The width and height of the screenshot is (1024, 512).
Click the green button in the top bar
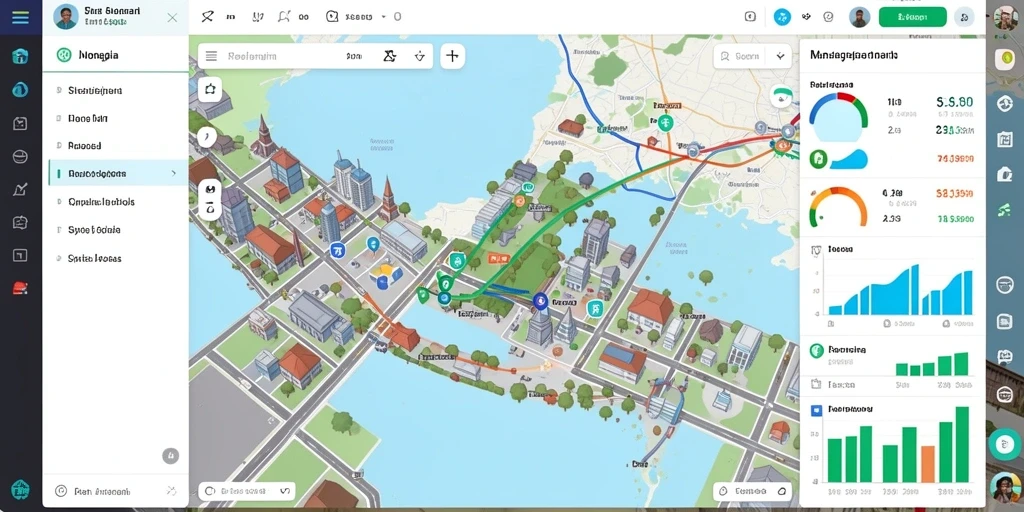point(912,17)
